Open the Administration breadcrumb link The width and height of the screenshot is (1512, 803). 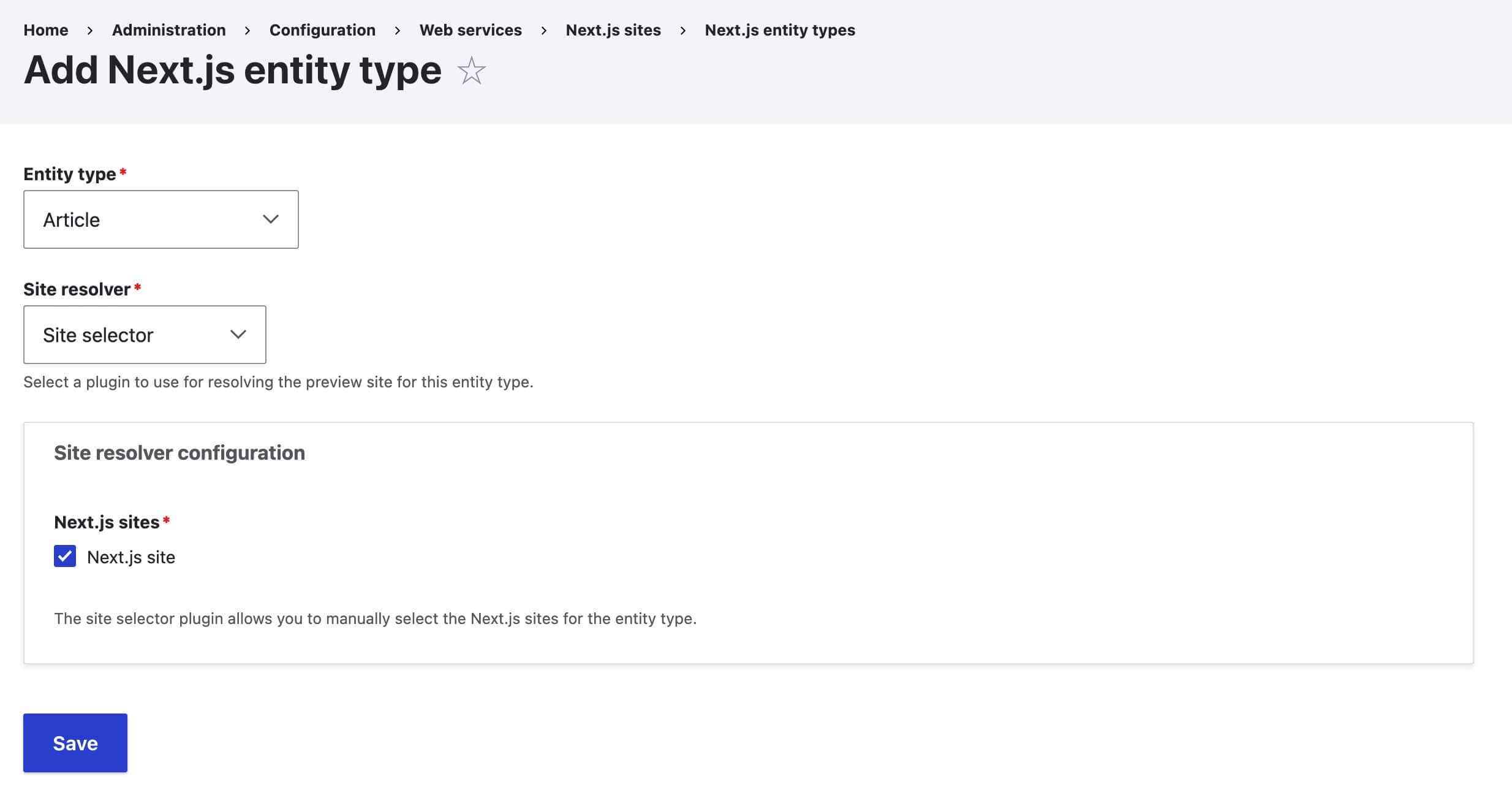tap(168, 30)
